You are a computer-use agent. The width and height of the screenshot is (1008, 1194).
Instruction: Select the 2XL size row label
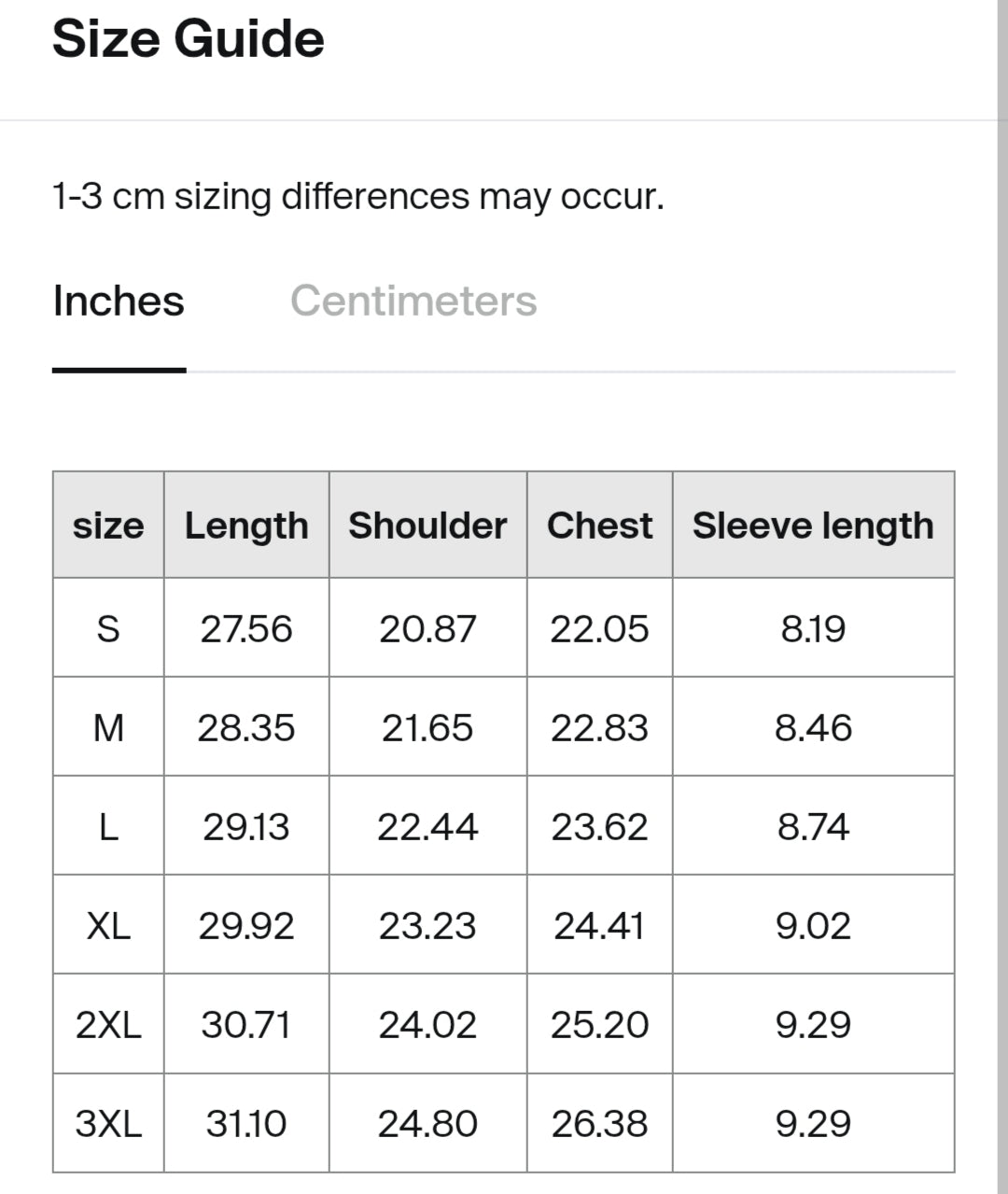coord(108,1024)
